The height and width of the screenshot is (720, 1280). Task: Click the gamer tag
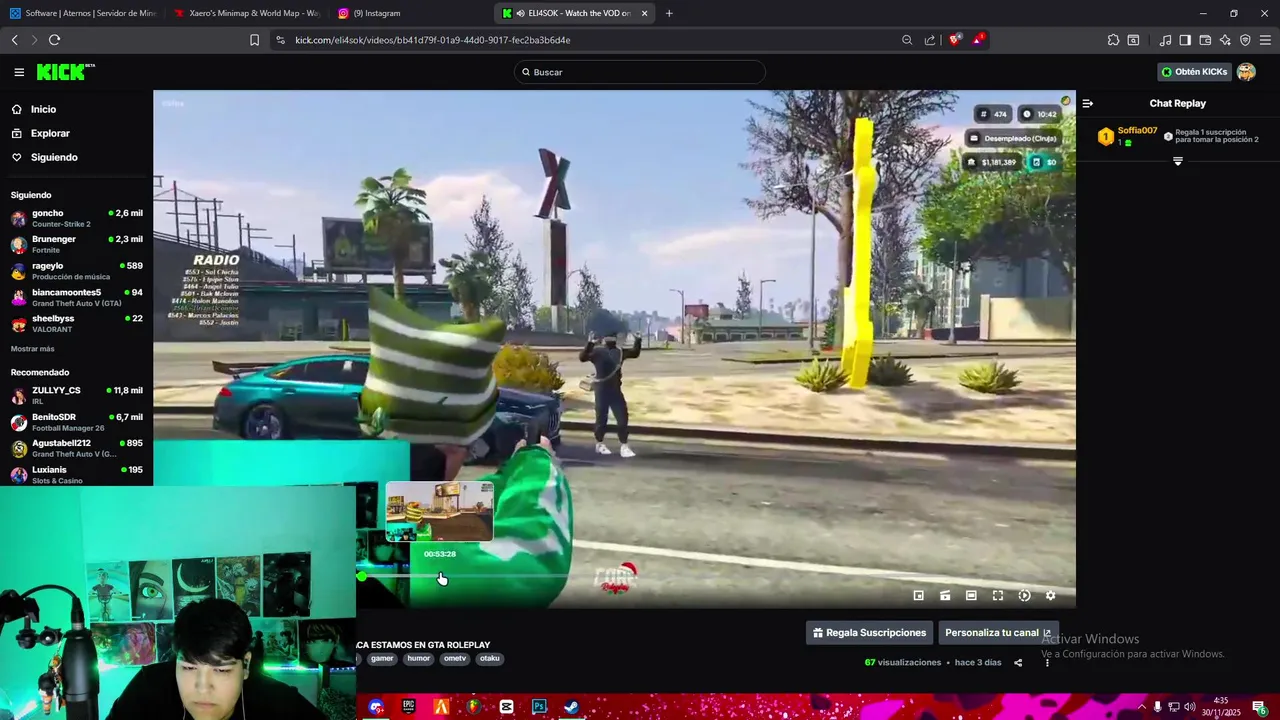pyautogui.click(x=382, y=659)
